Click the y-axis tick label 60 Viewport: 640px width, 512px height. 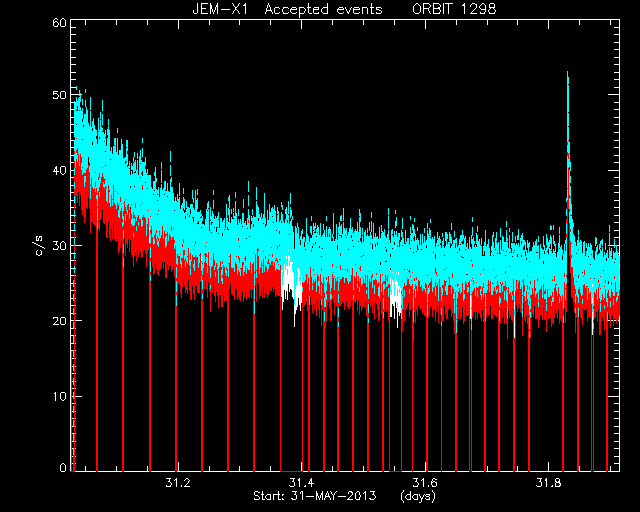tap(59, 23)
